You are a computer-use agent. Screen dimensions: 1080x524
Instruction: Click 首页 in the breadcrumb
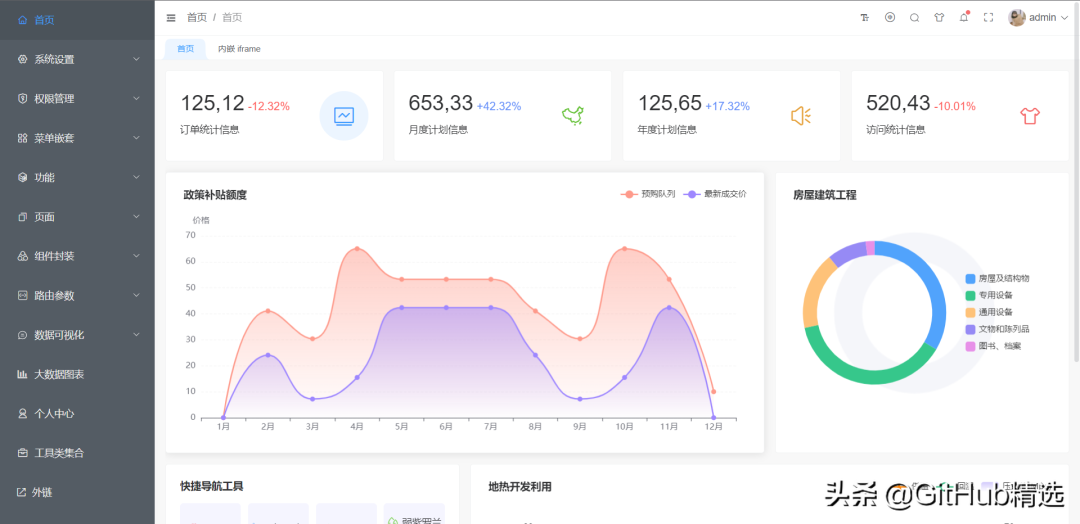click(197, 17)
